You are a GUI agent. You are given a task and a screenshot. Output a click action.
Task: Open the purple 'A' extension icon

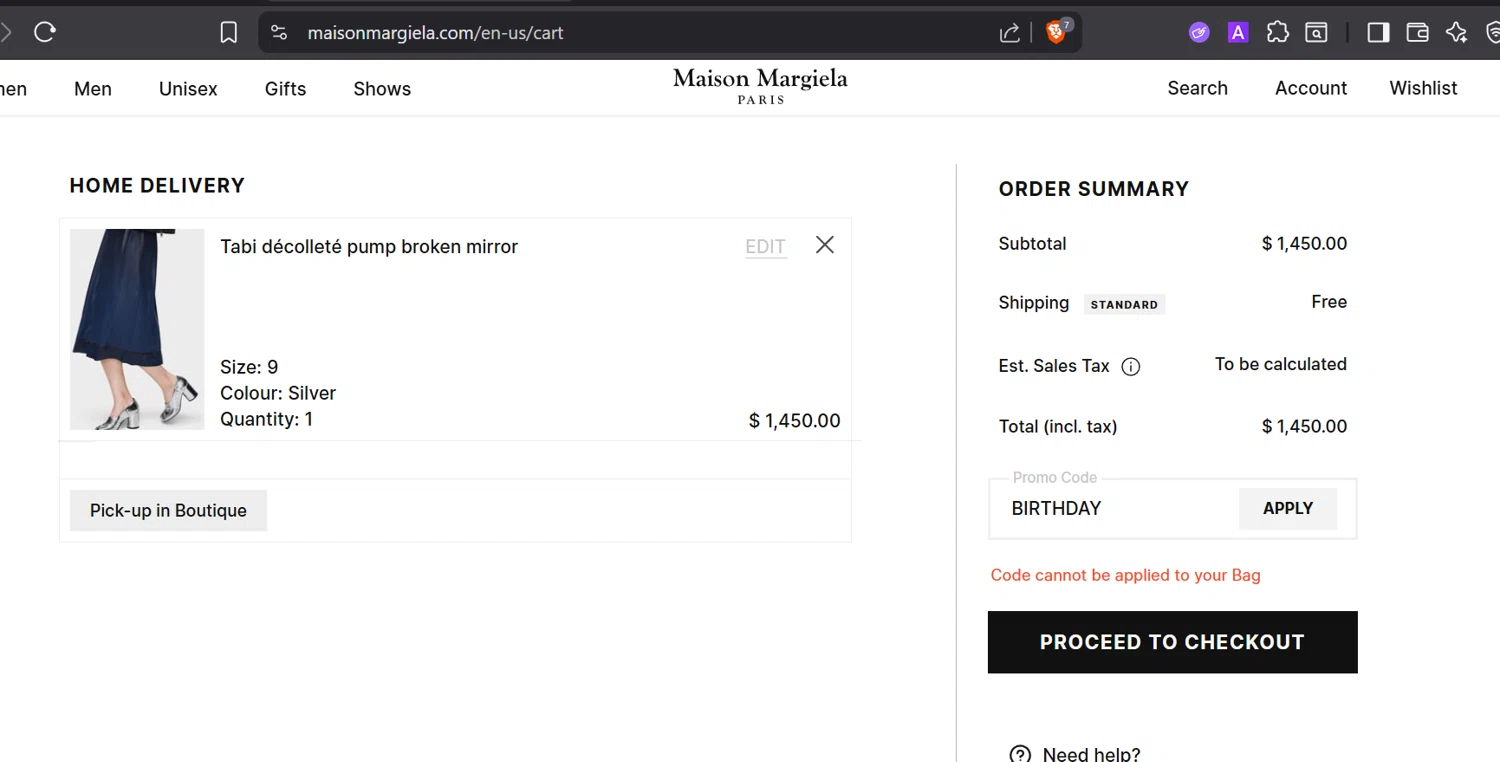[x=1238, y=33]
